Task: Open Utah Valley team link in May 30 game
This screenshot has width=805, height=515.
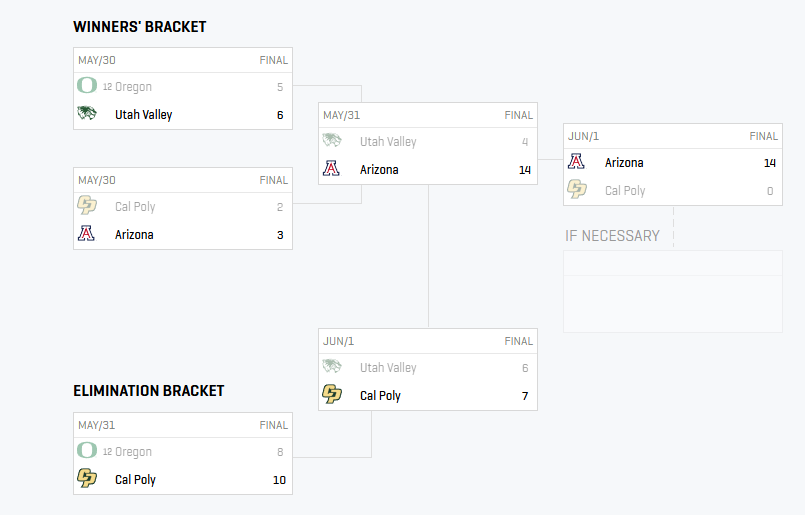Action: click(x=143, y=115)
